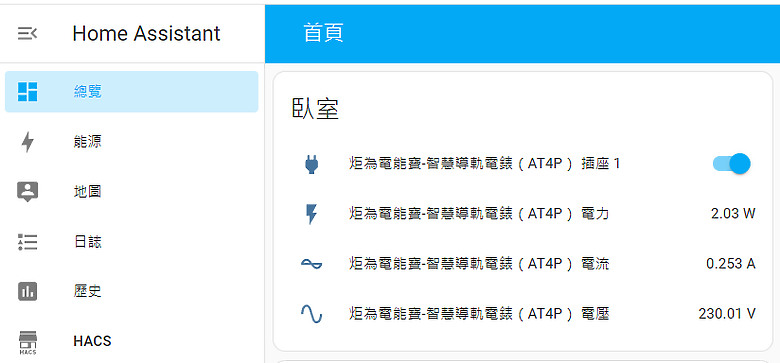Collapse the sidebar with the hamburger menu icon
This screenshot has width=780, height=363.
(x=27, y=34)
